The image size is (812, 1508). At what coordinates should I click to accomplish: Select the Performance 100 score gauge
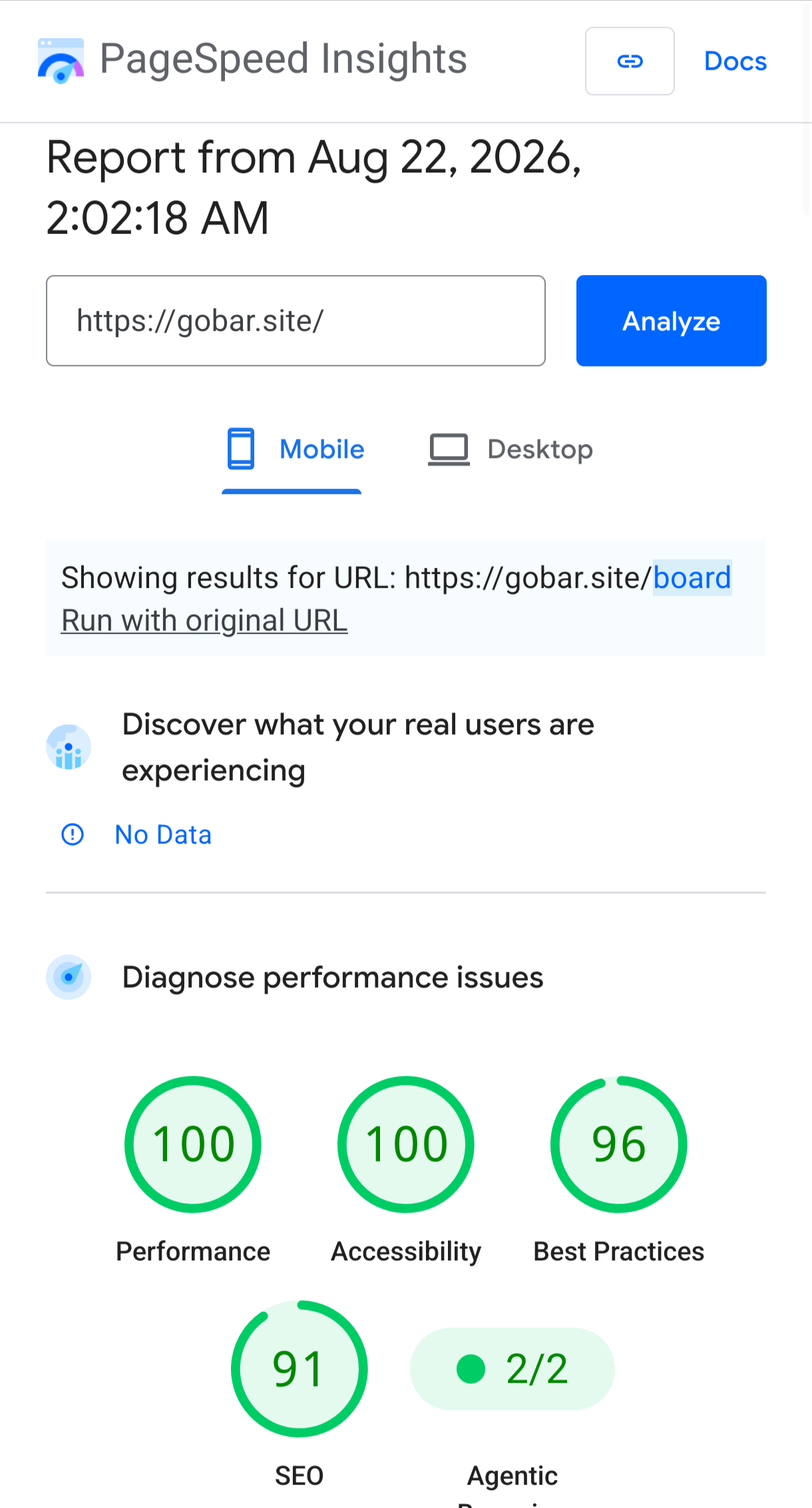[x=193, y=1144]
